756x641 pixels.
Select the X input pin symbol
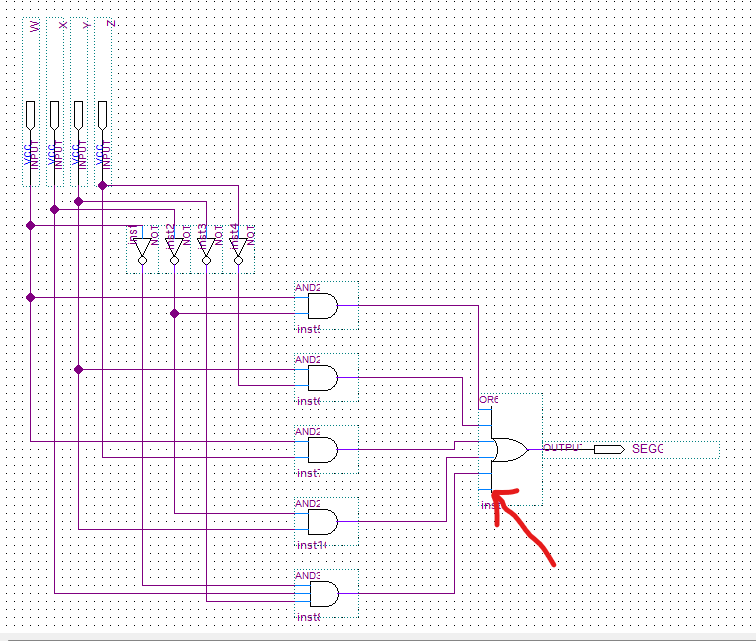[55, 115]
